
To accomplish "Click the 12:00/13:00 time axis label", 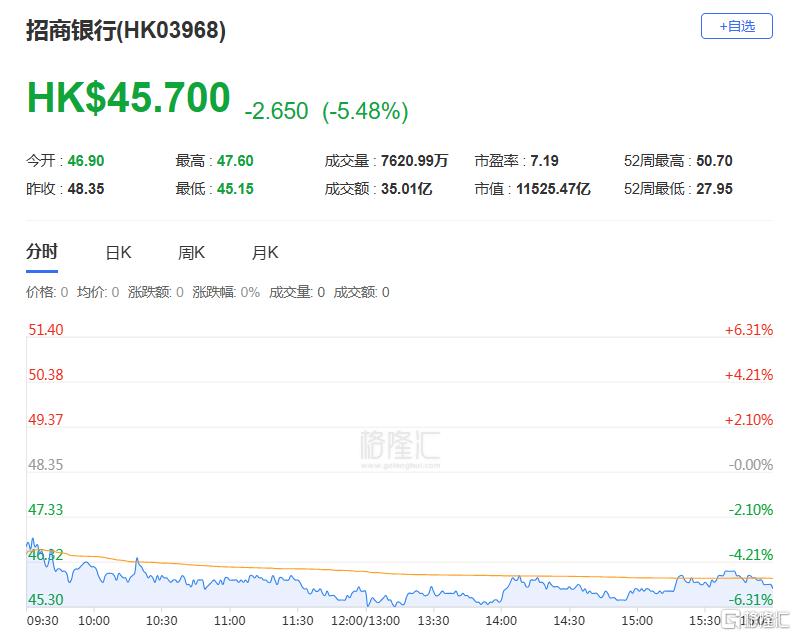I will click(366, 621).
